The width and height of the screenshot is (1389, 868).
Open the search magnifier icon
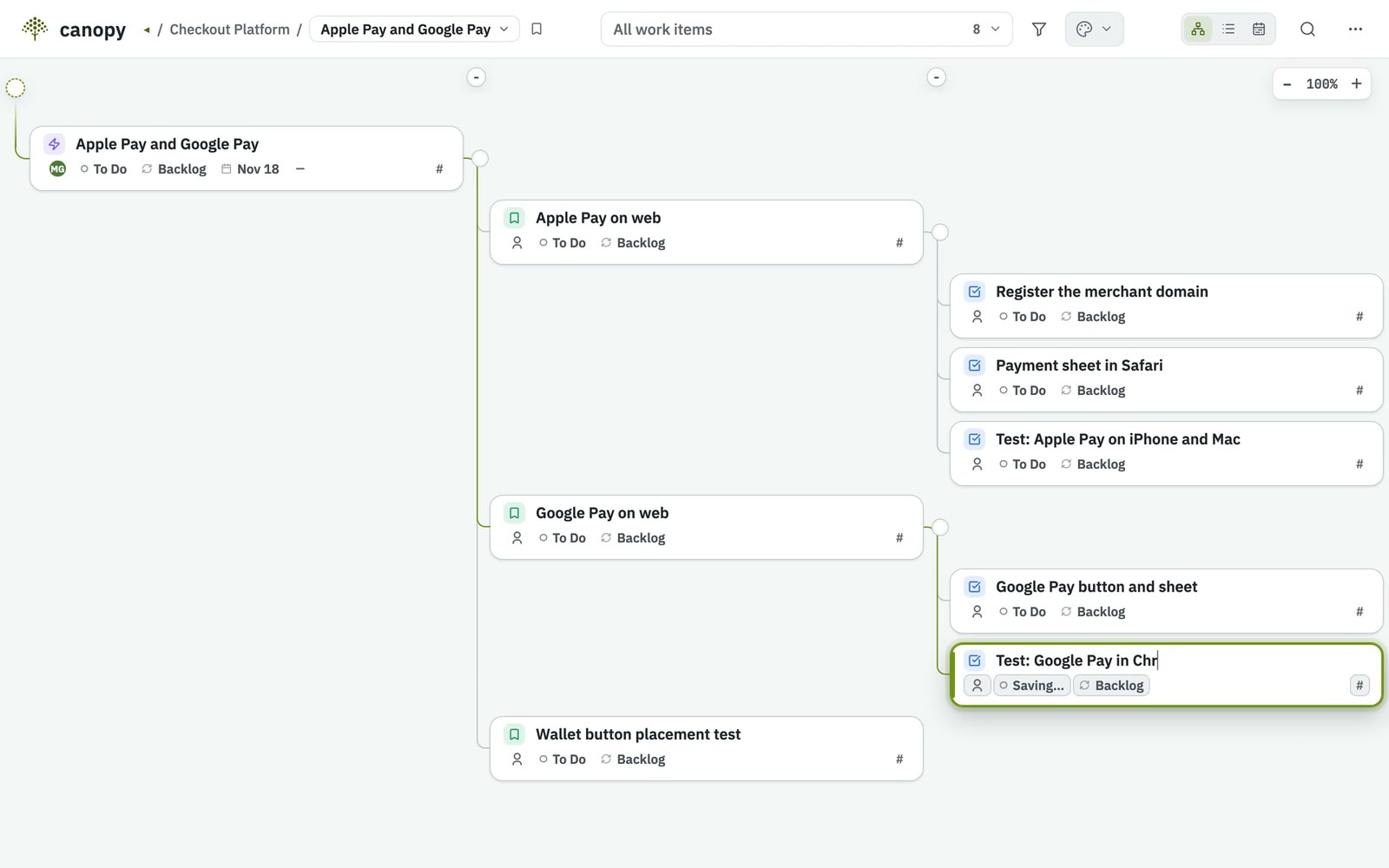click(1307, 30)
